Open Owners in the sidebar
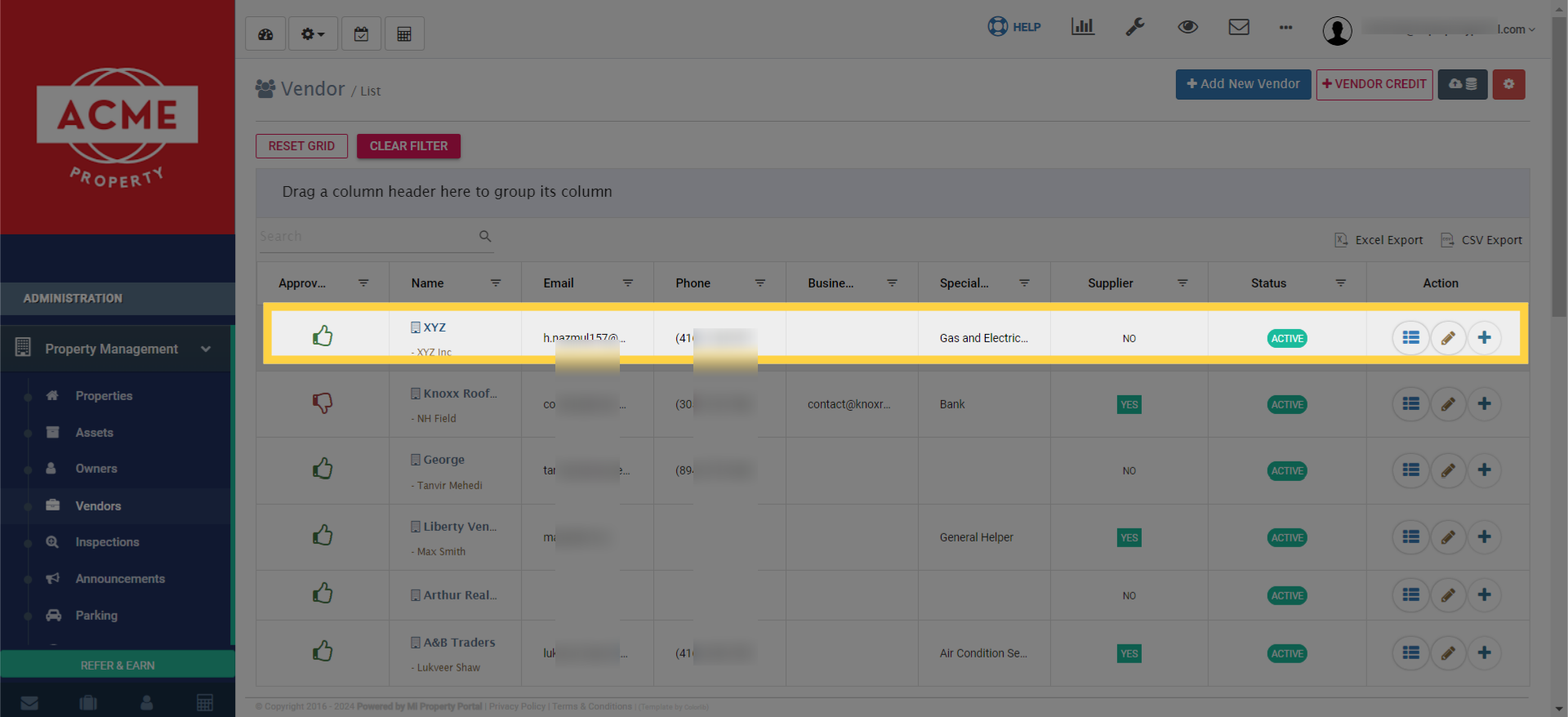Image resolution: width=1568 pixels, height=717 pixels. pos(96,469)
